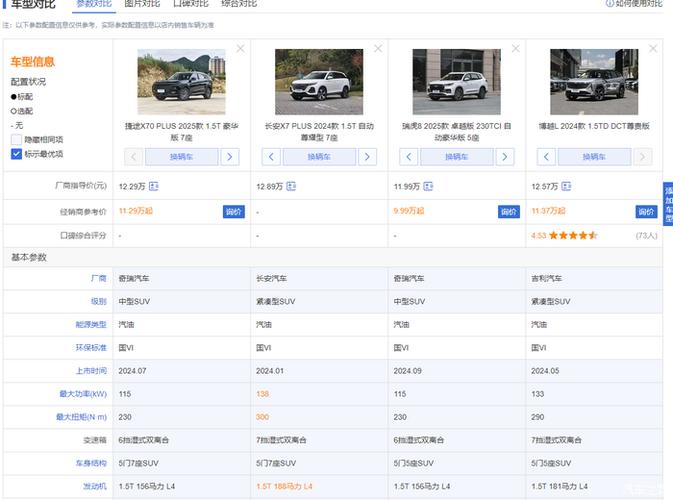Click the 11.37万起 dealer price

549,211
